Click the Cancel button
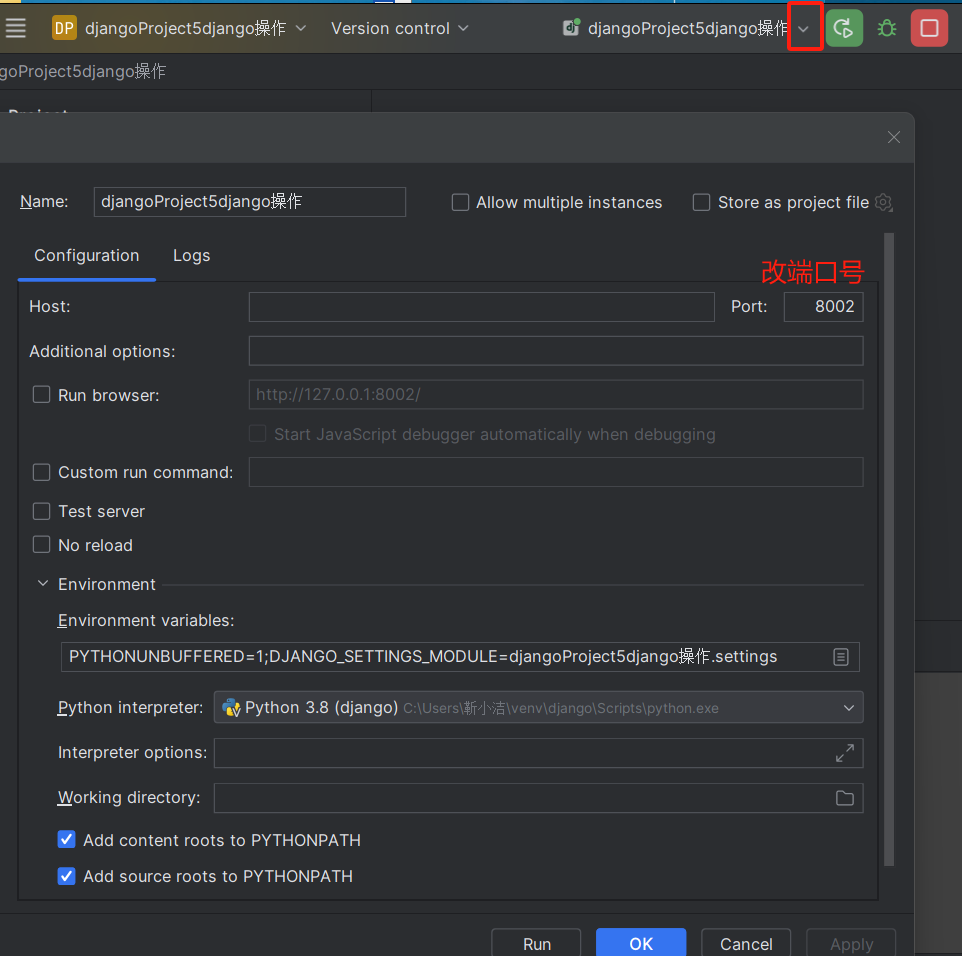Image resolution: width=962 pixels, height=956 pixels. pos(746,943)
